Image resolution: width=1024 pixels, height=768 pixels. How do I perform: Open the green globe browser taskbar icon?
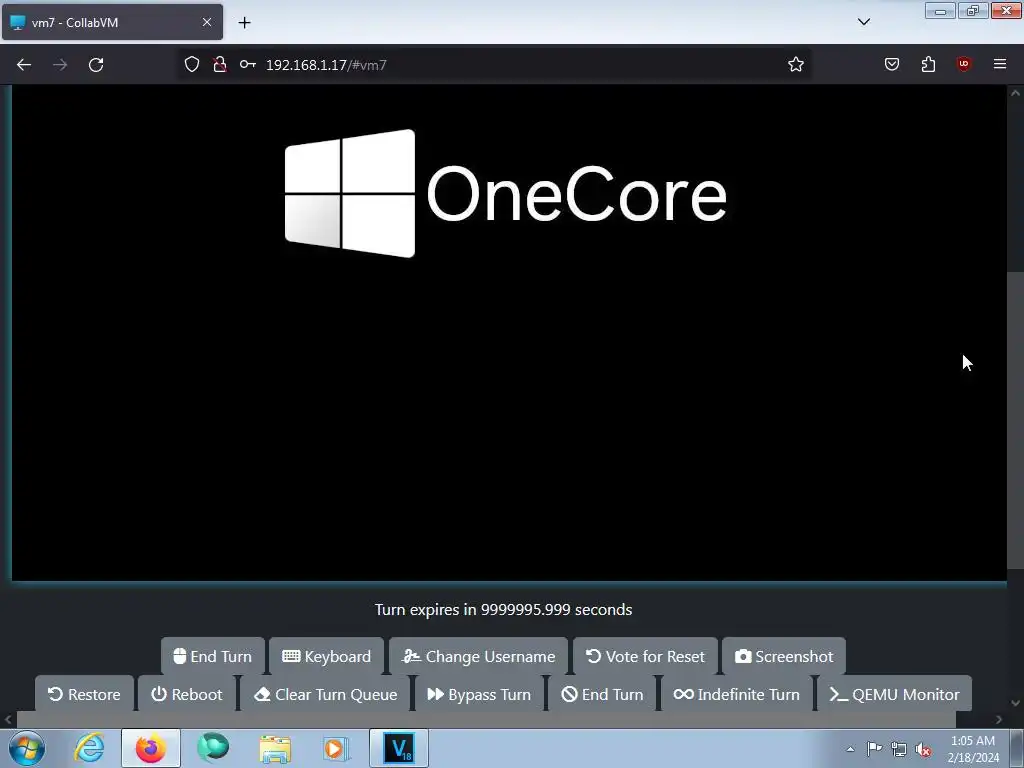(213, 748)
